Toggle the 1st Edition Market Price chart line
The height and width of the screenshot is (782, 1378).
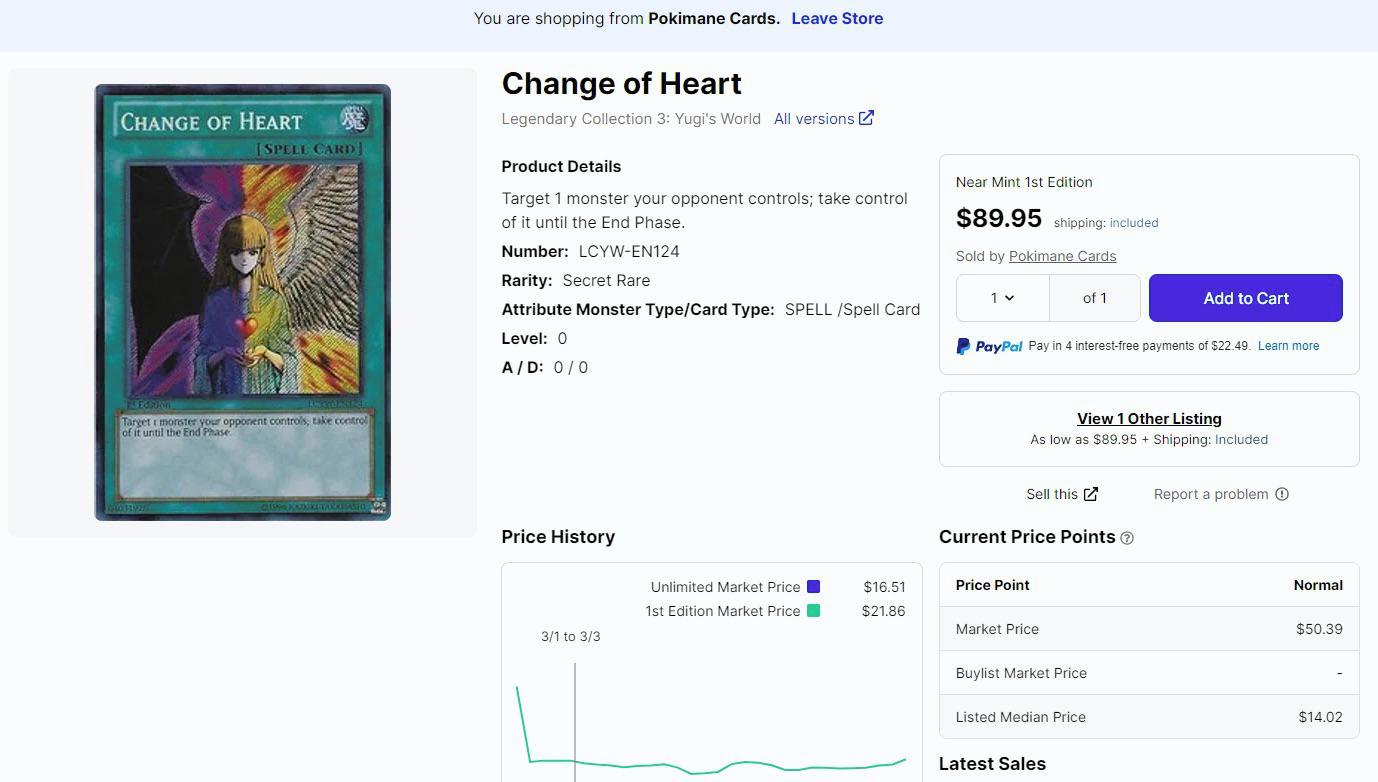pyautogui.click(x=722, y=611)
